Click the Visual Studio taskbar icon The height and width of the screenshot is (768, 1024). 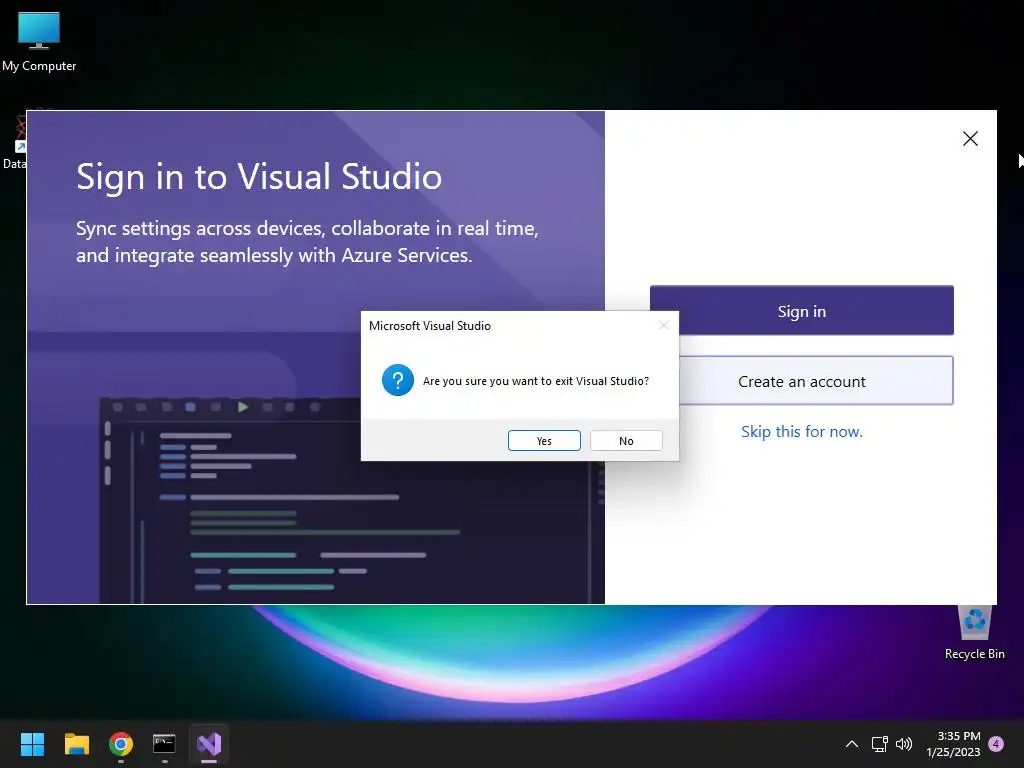tap(209, 744)
